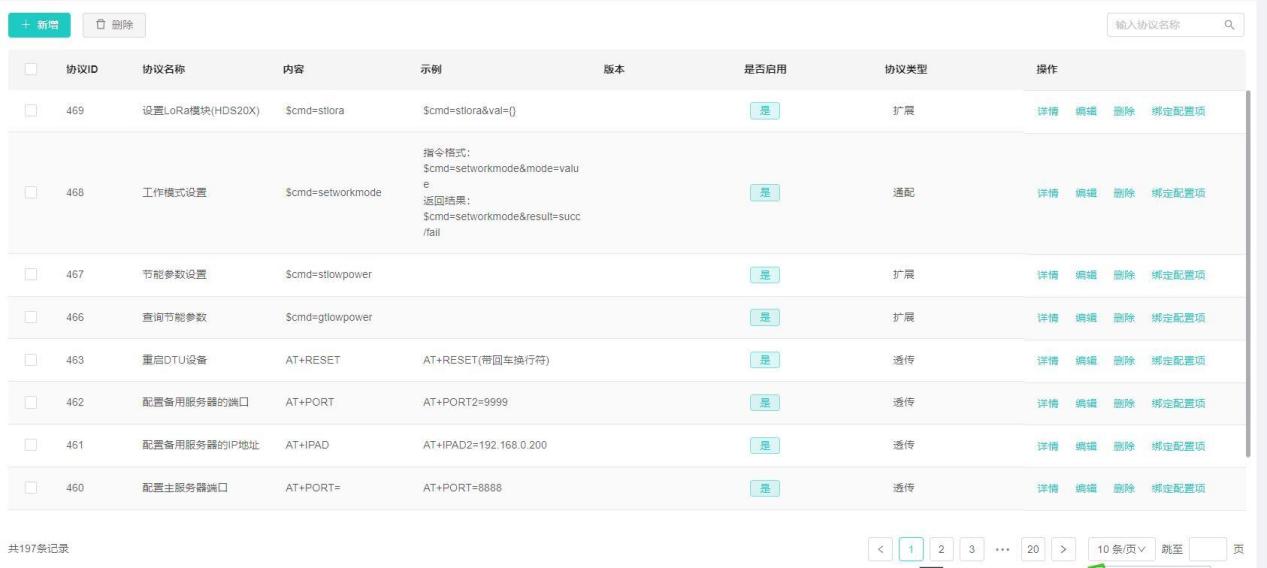Viewport: 1267px width, 568px height.
Task: Open 详情 for 工作模式设置 row
Action: tap(1047, 193)
